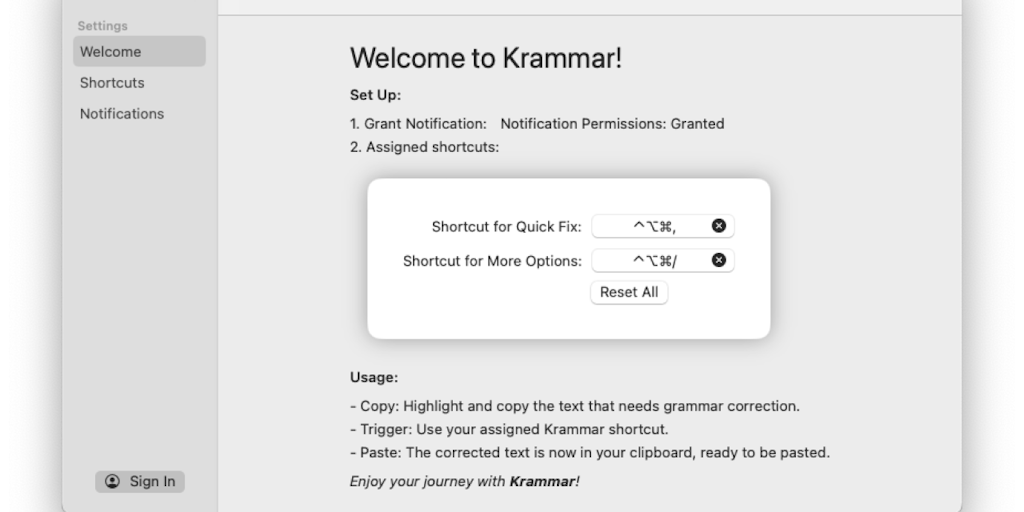
Task: Go to the Notifications section
Action: tap(122, 114)
